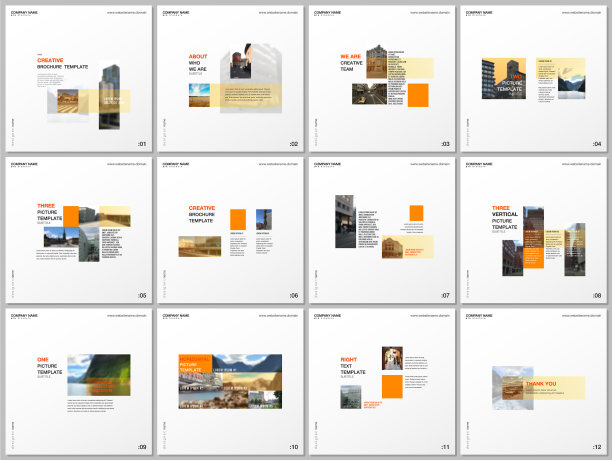Select the wheat field photo on page 02
This screenshot has width=612, height=460.
[200, 95]
